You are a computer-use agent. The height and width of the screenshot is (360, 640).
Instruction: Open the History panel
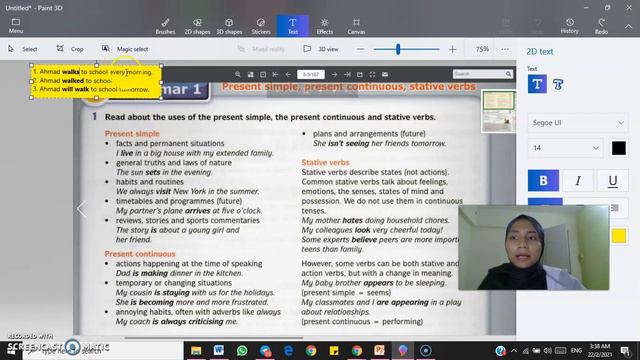click(x=570, y=26)
